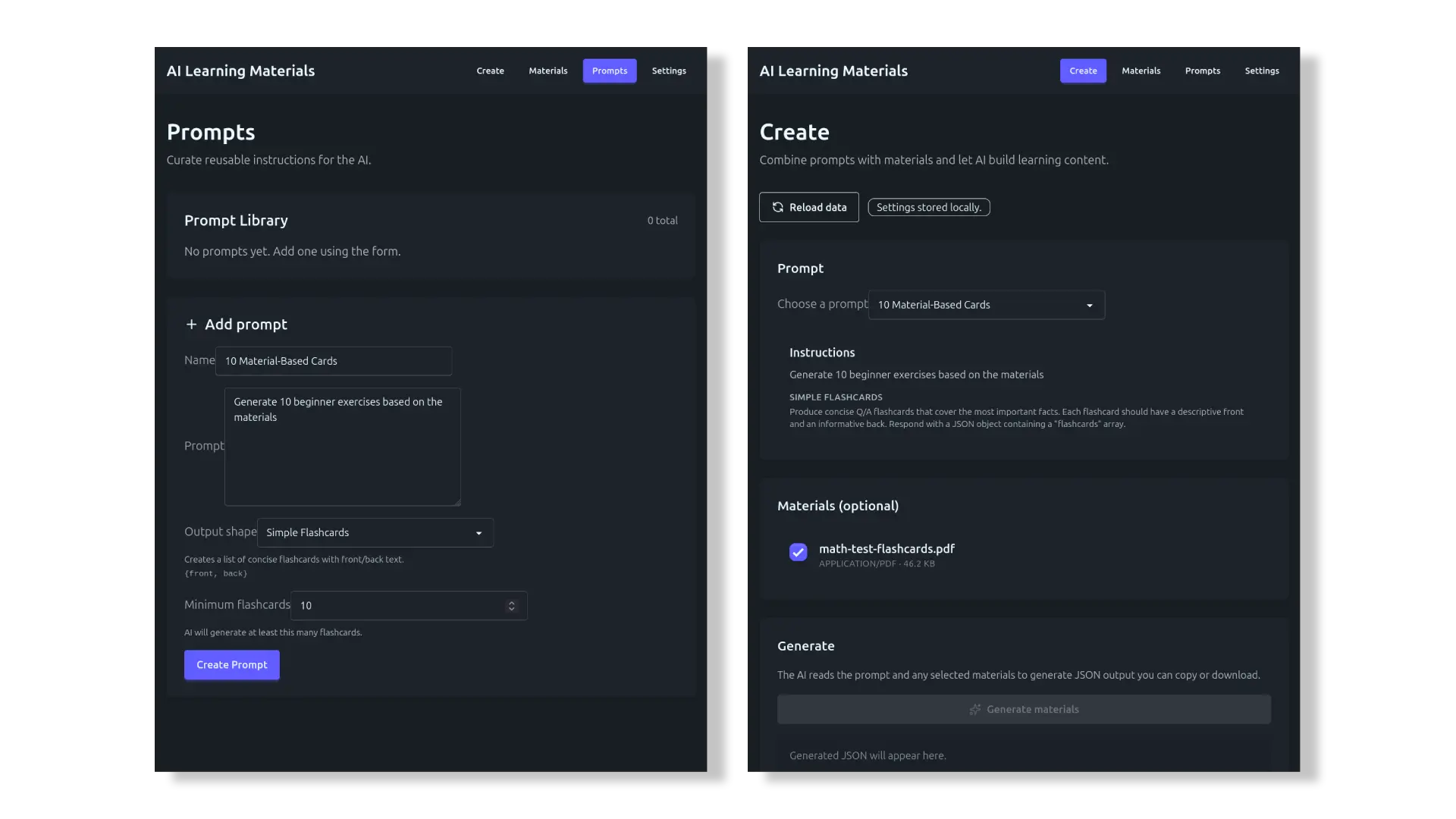Open the Create tab in left window
This screenshot has width=1456, height=819.
point(490,71)
